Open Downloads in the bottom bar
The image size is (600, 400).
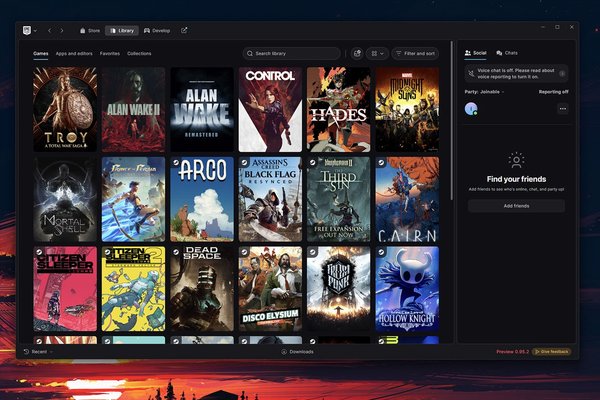pyautogui.click(x=297, y=352)
